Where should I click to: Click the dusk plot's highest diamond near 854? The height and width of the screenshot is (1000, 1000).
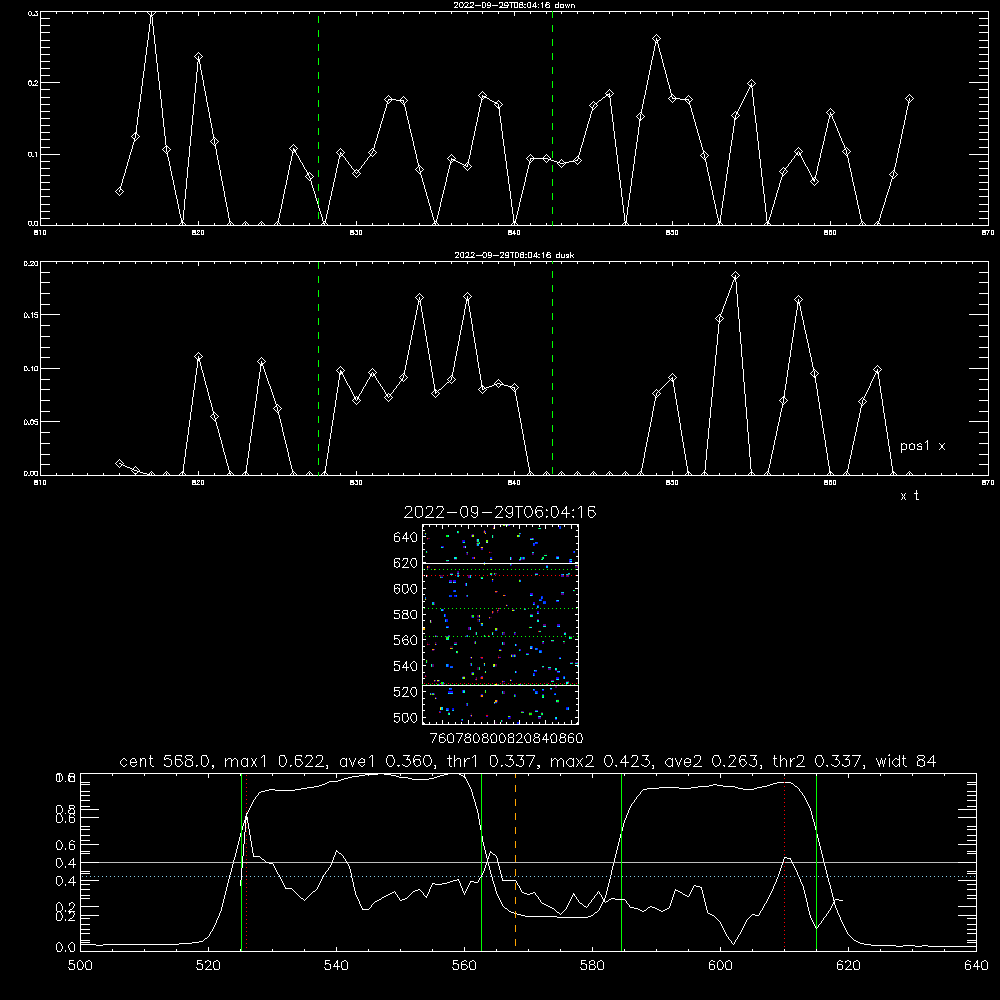click(735, 276)
